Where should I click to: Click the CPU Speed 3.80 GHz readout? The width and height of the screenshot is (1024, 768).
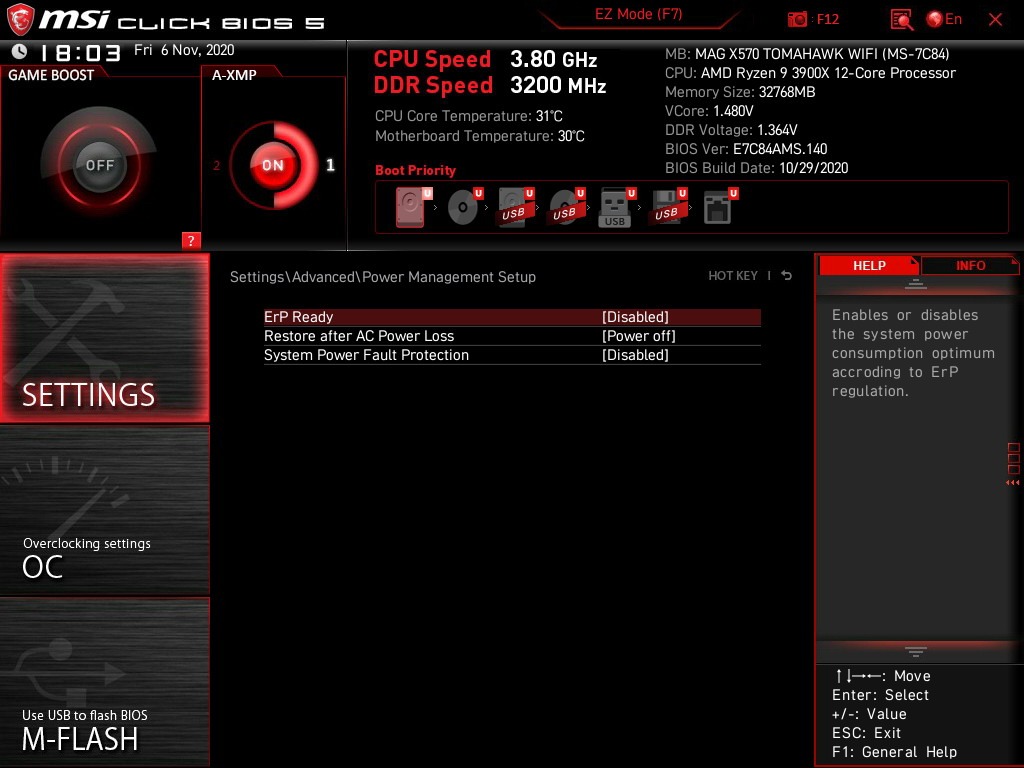click(x=485, y=59)
